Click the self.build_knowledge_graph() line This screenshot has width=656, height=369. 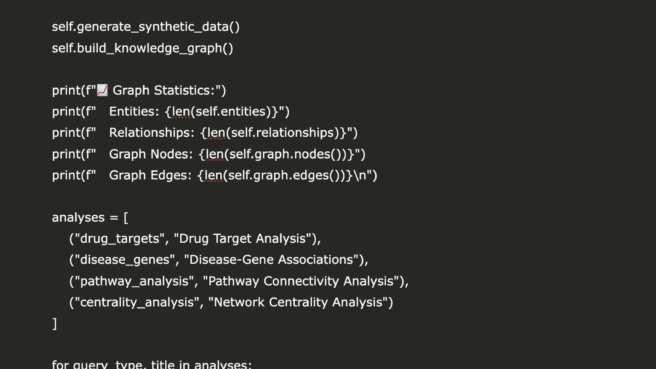(142, 48)
